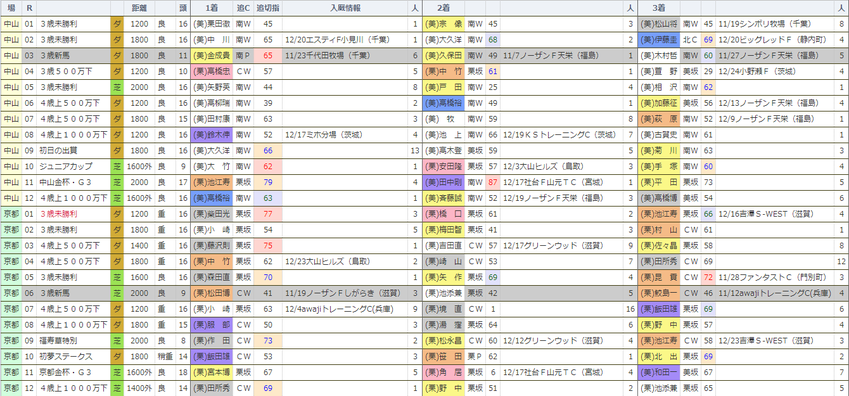Viewport: 849px width, 396px height.
Task: Click the 12/9ノーザンF天栄（福島） cell
Action: point(776,119)
